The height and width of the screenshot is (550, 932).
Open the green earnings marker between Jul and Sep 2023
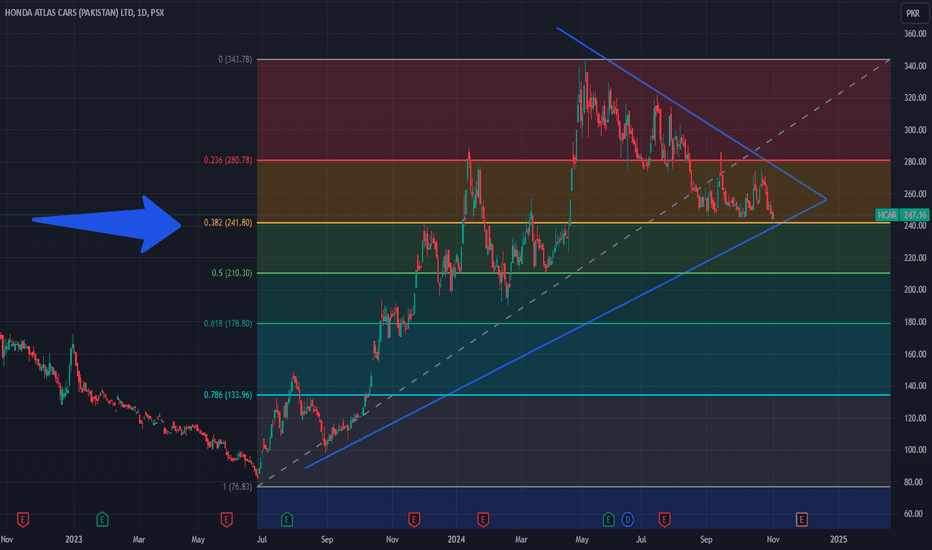point(286,520)
